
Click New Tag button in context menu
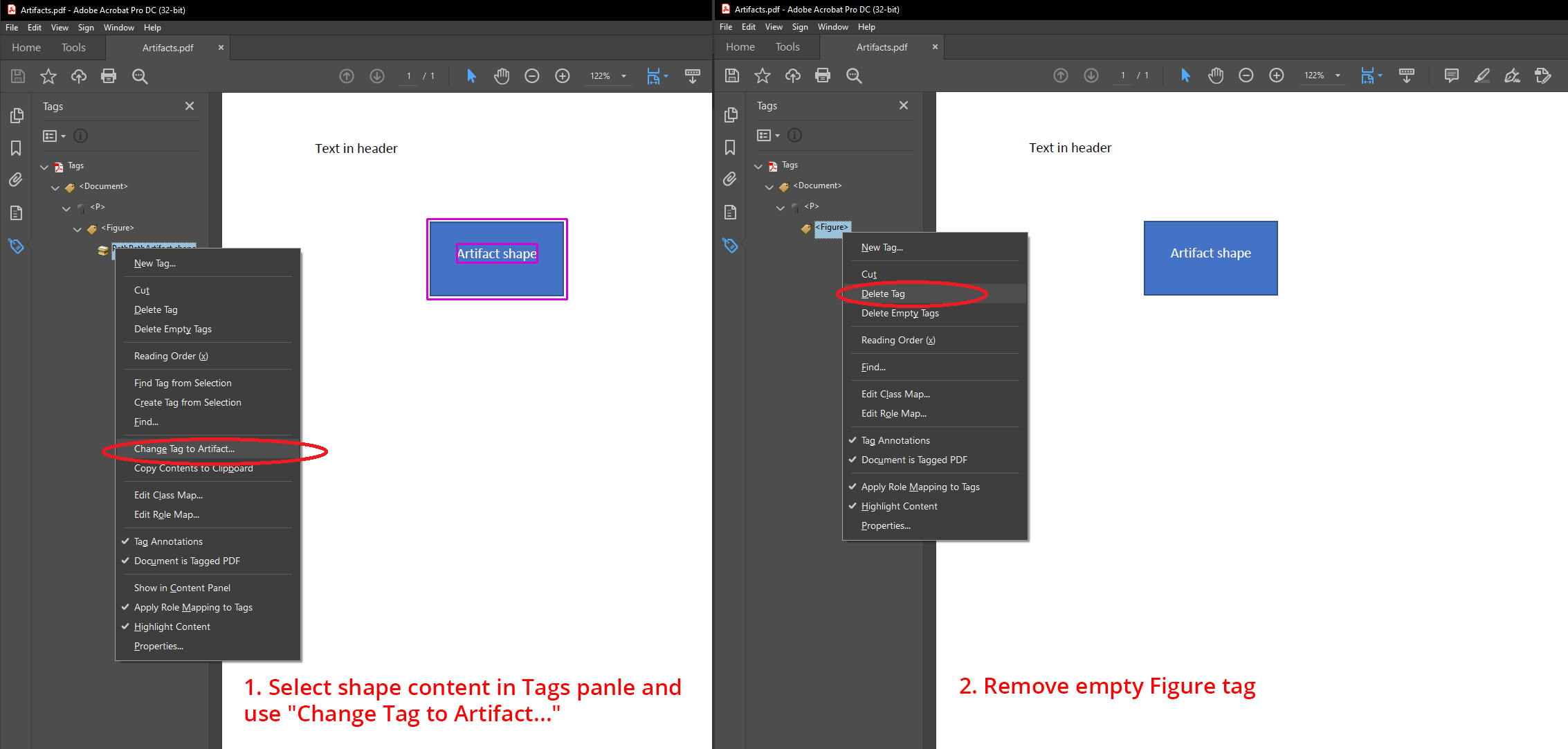[x=155, y=262]
